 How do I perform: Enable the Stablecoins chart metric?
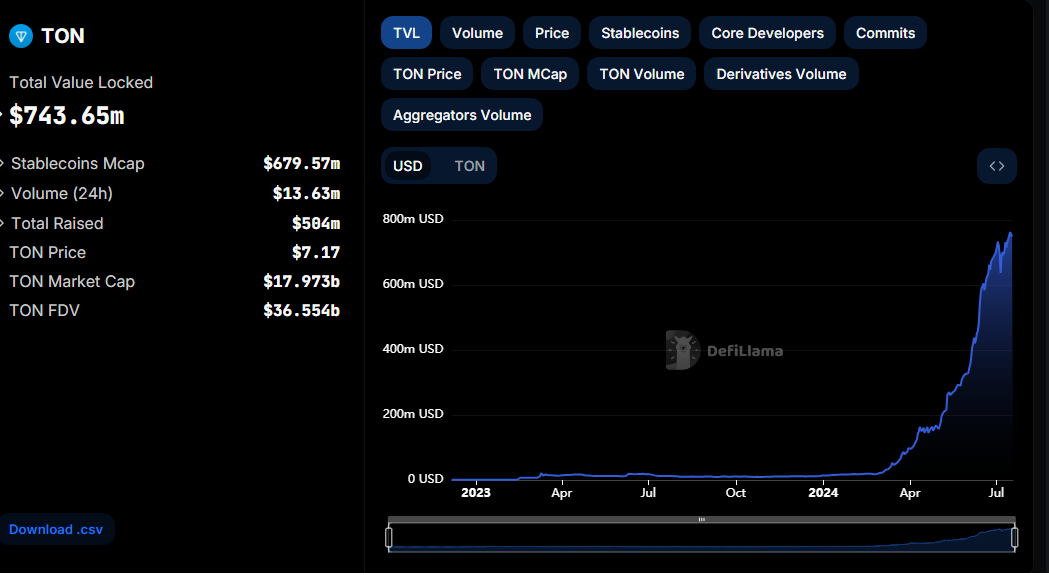(x=640, y=33)
